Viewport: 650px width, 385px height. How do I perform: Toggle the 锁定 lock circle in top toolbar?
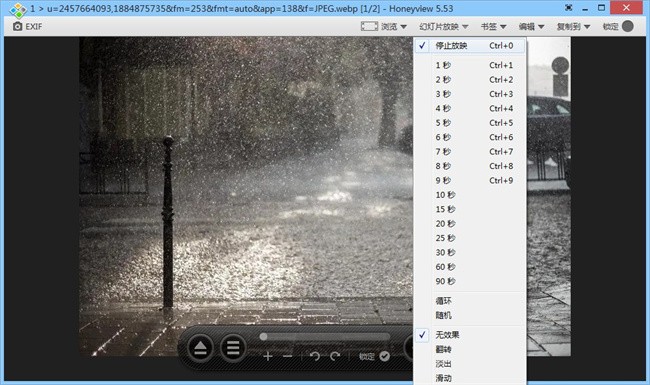click(x=628, y=27)
